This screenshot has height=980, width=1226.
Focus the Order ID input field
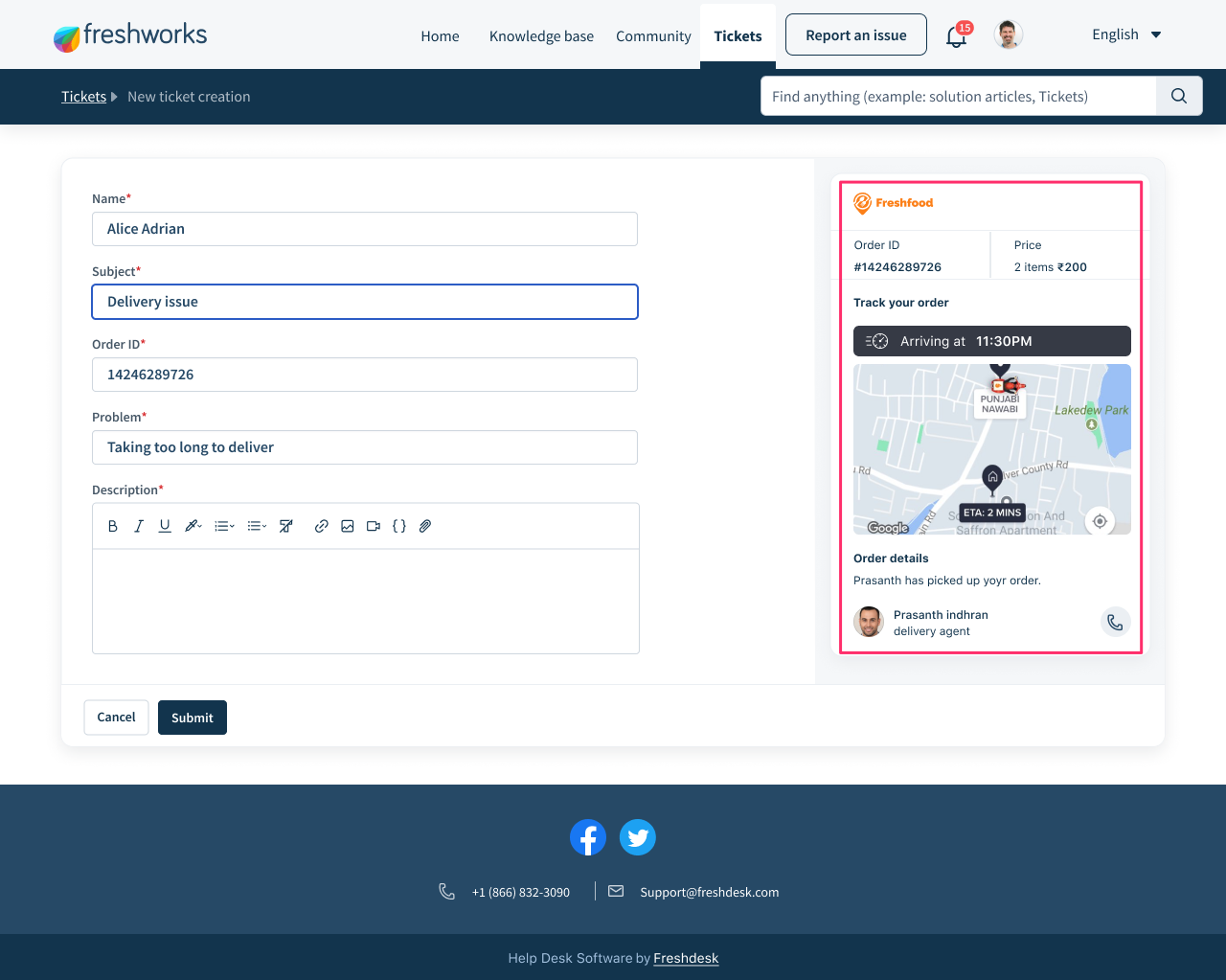[x=365, y=375]
